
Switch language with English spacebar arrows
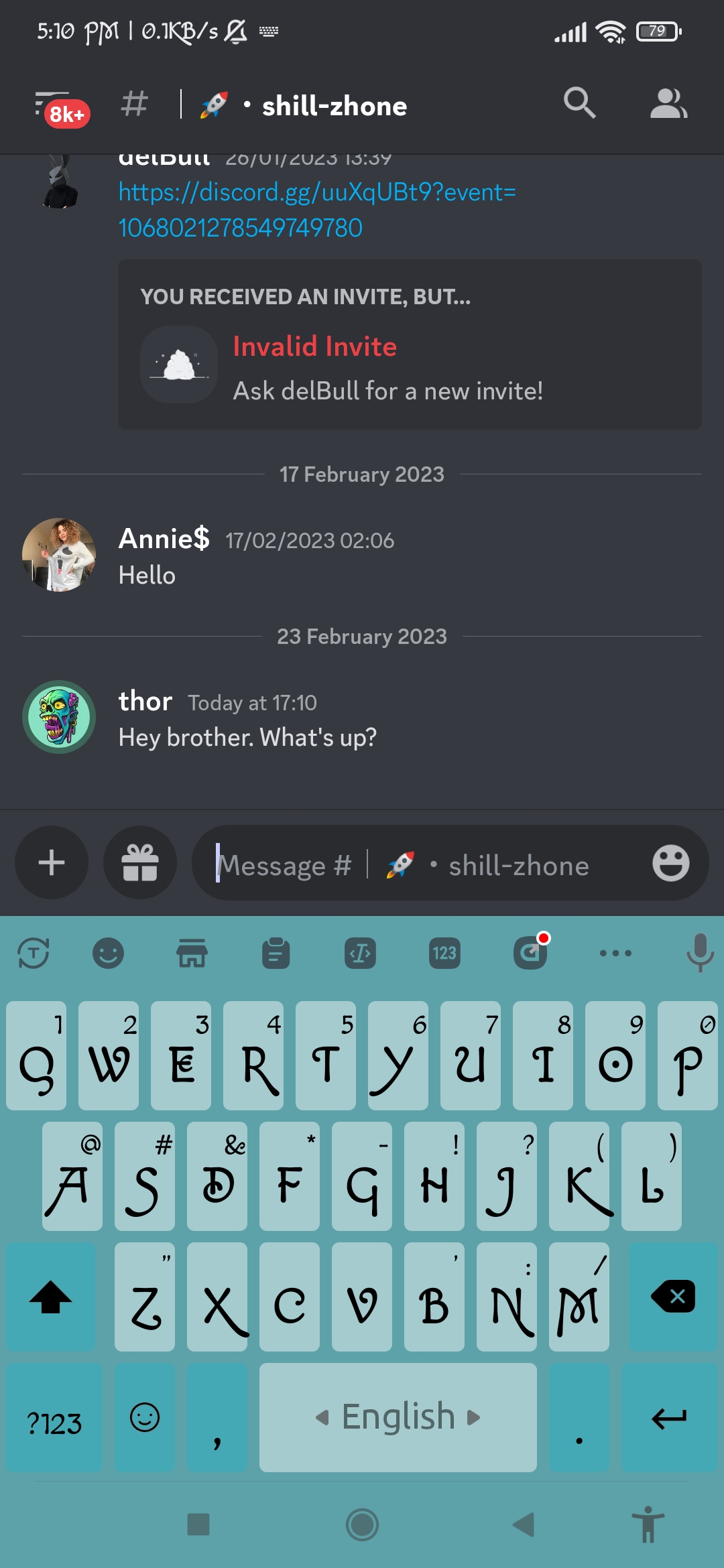398,1417
